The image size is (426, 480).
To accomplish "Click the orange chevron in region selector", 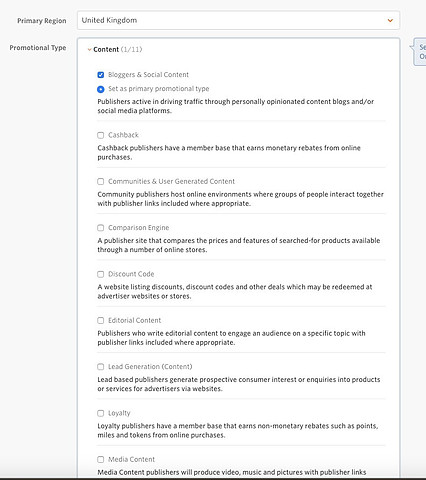I will [390, 21].
